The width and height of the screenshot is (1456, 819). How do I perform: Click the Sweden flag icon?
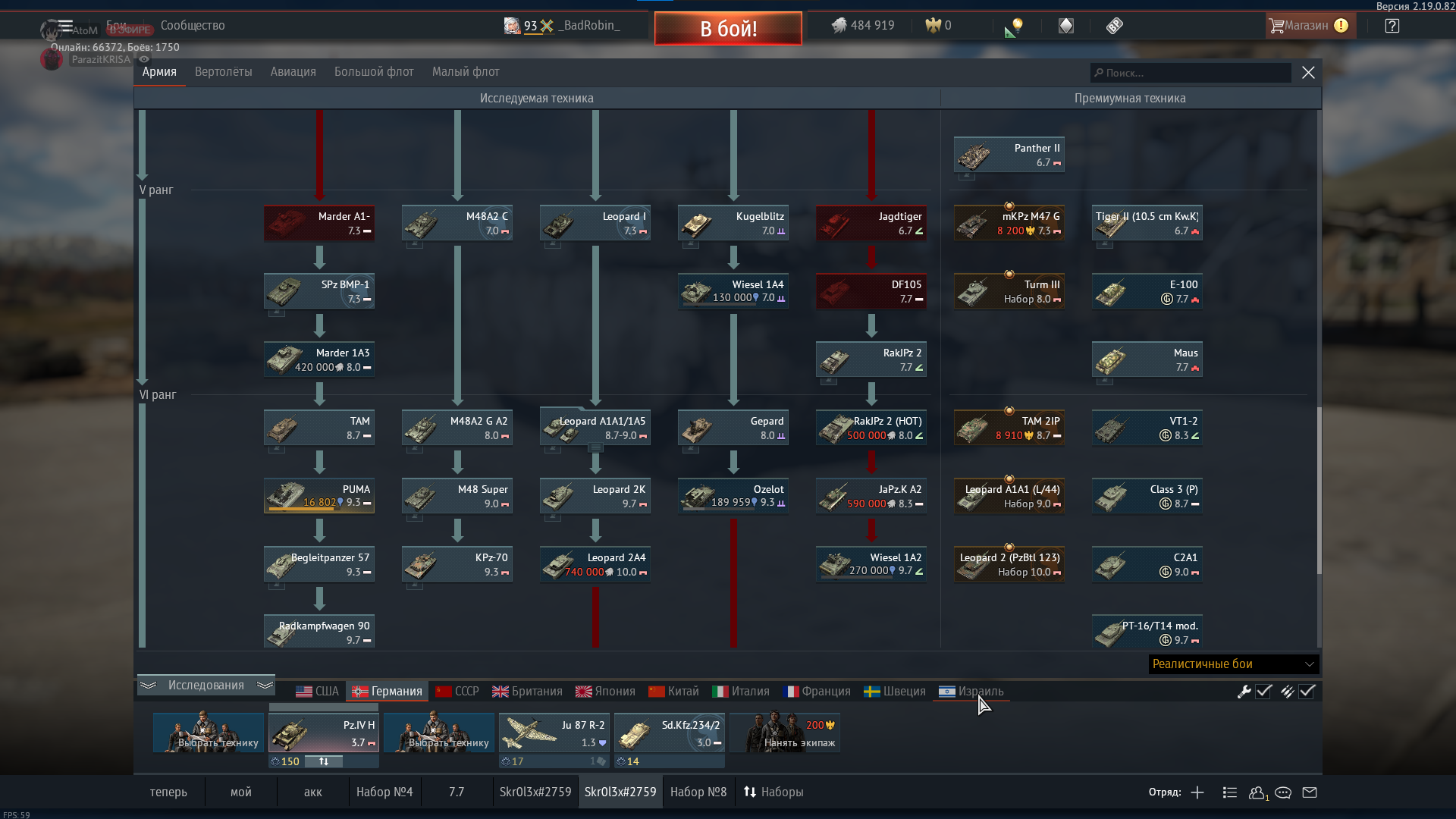click(872, 691)
